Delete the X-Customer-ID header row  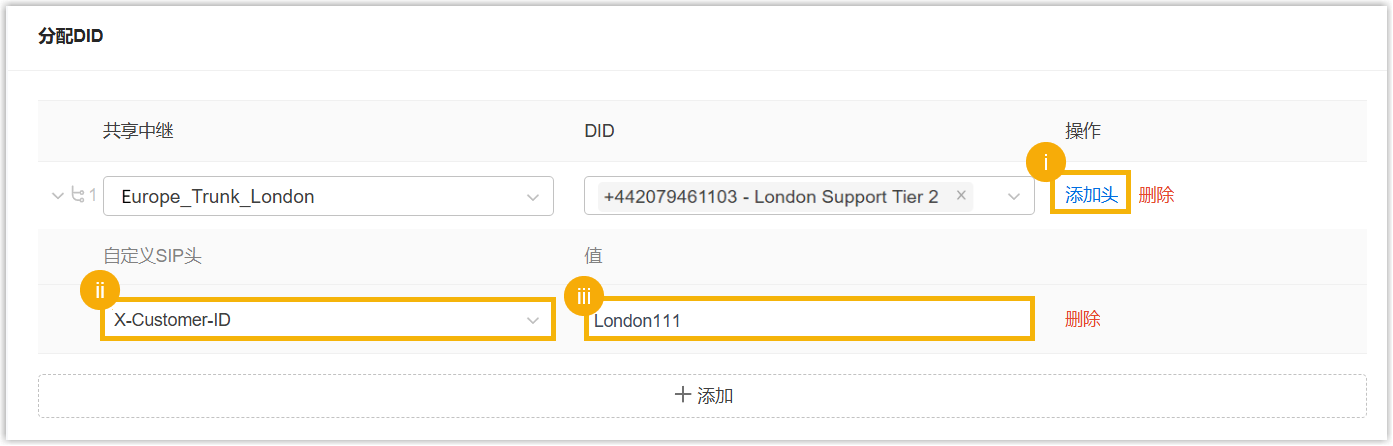(1083, 319)
